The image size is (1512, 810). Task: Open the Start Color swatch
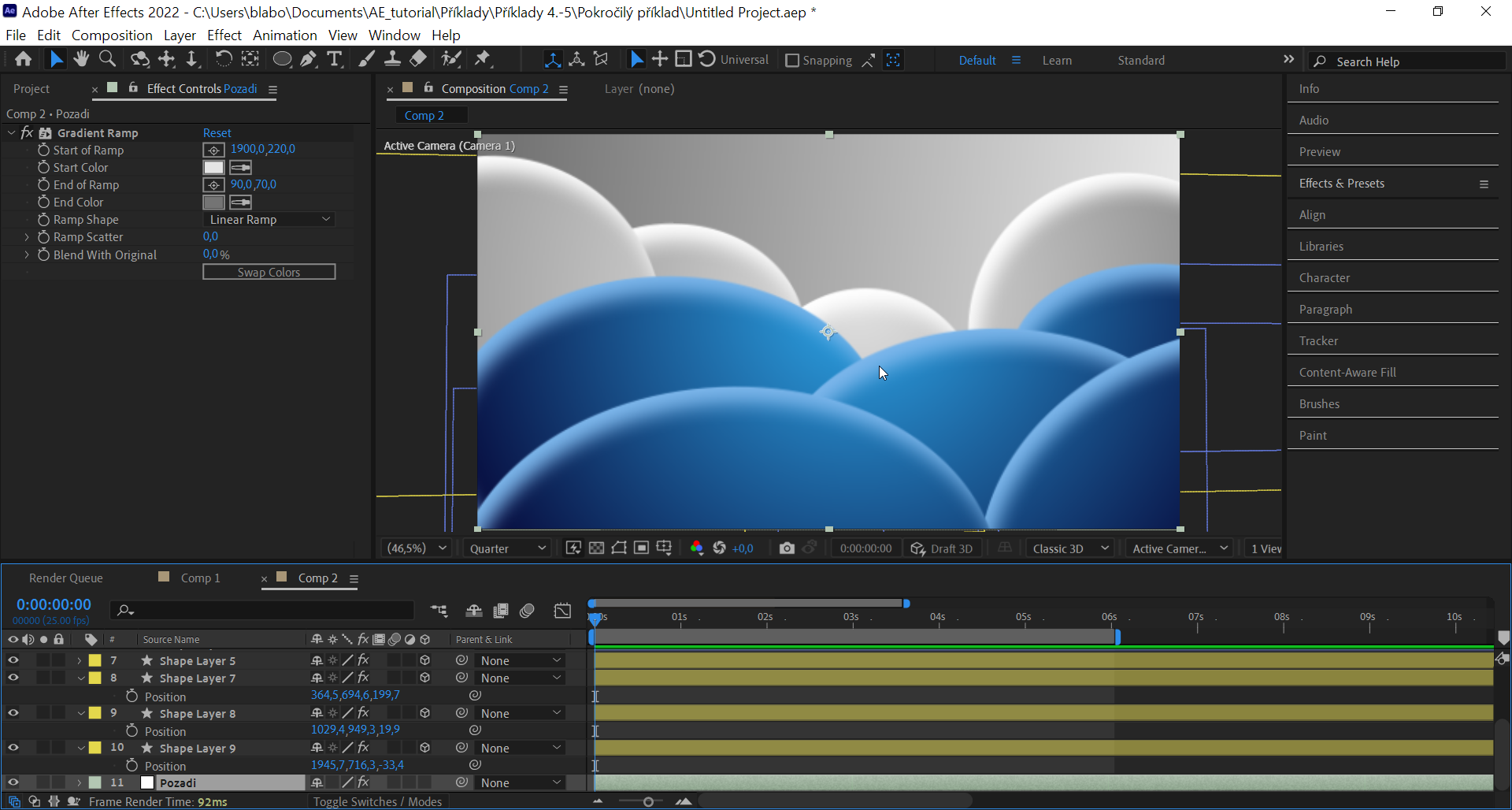point(213,167)
